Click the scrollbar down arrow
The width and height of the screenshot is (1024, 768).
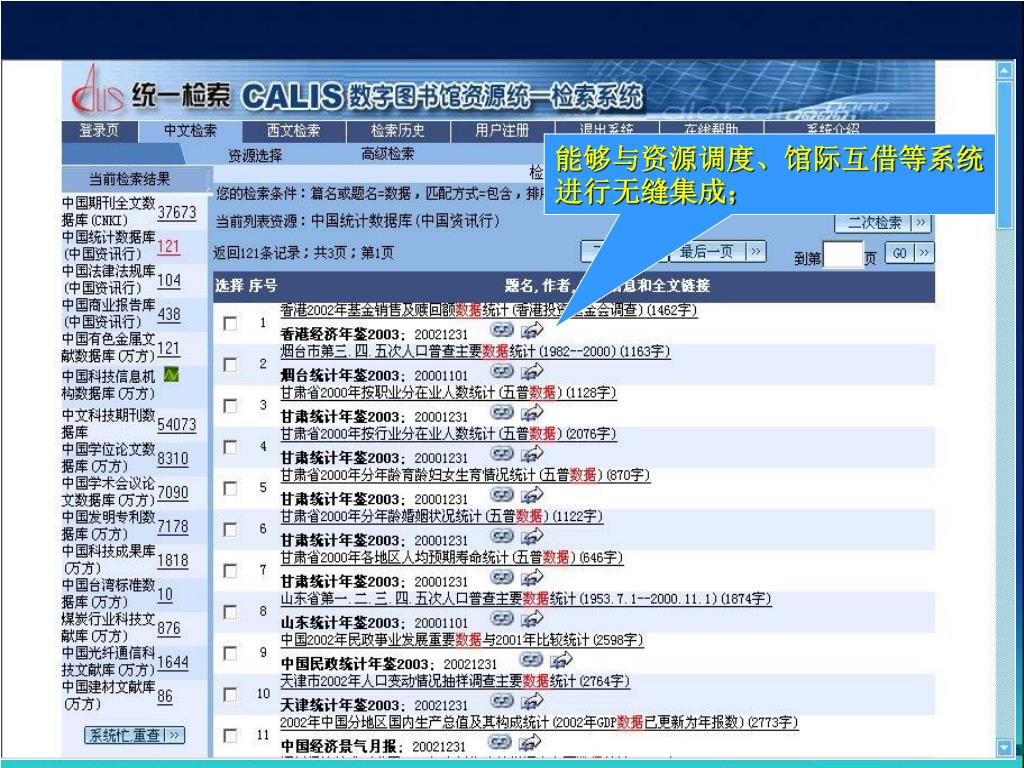click(x=1004, y=747)
